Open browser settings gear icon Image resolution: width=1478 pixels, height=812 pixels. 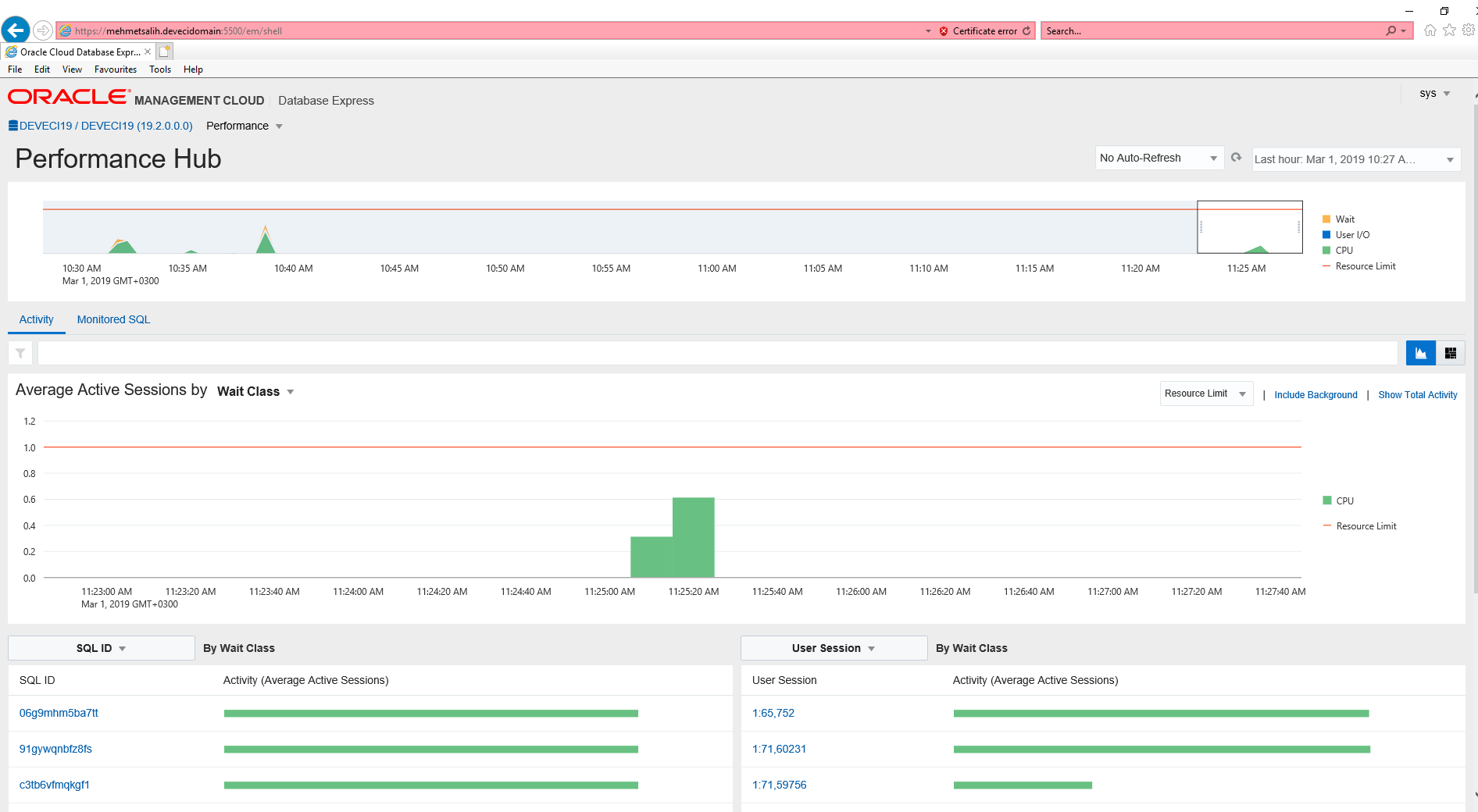(1468, 30)
